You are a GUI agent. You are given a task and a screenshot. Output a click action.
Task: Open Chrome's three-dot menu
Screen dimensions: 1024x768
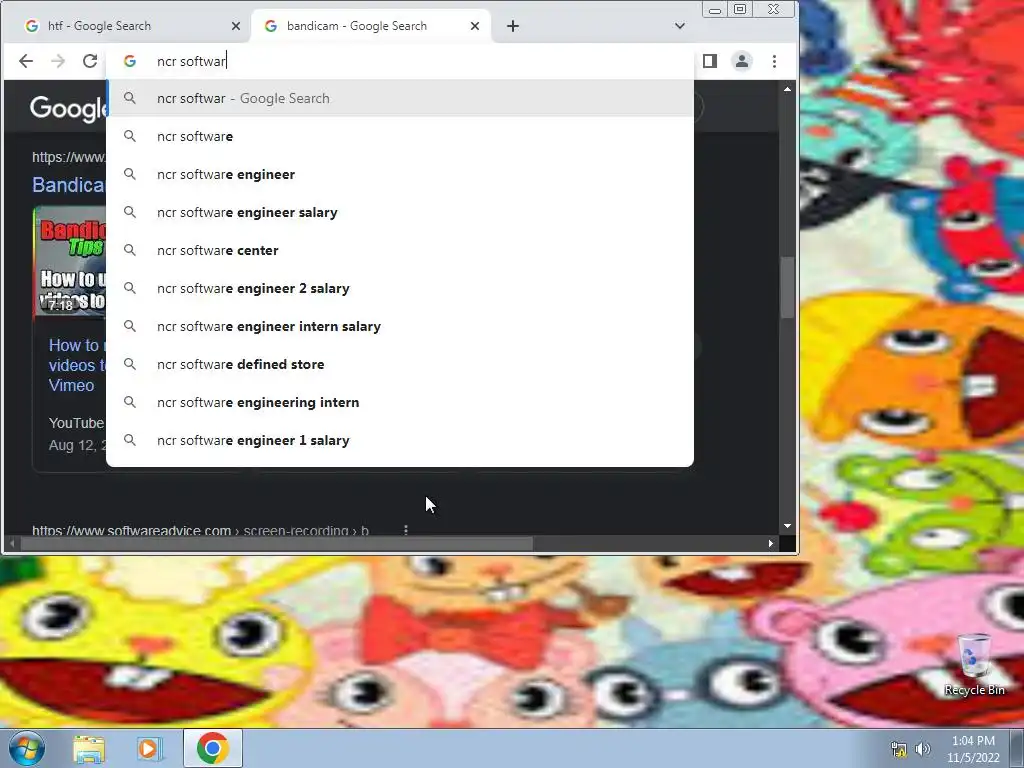tap(774, 61)
